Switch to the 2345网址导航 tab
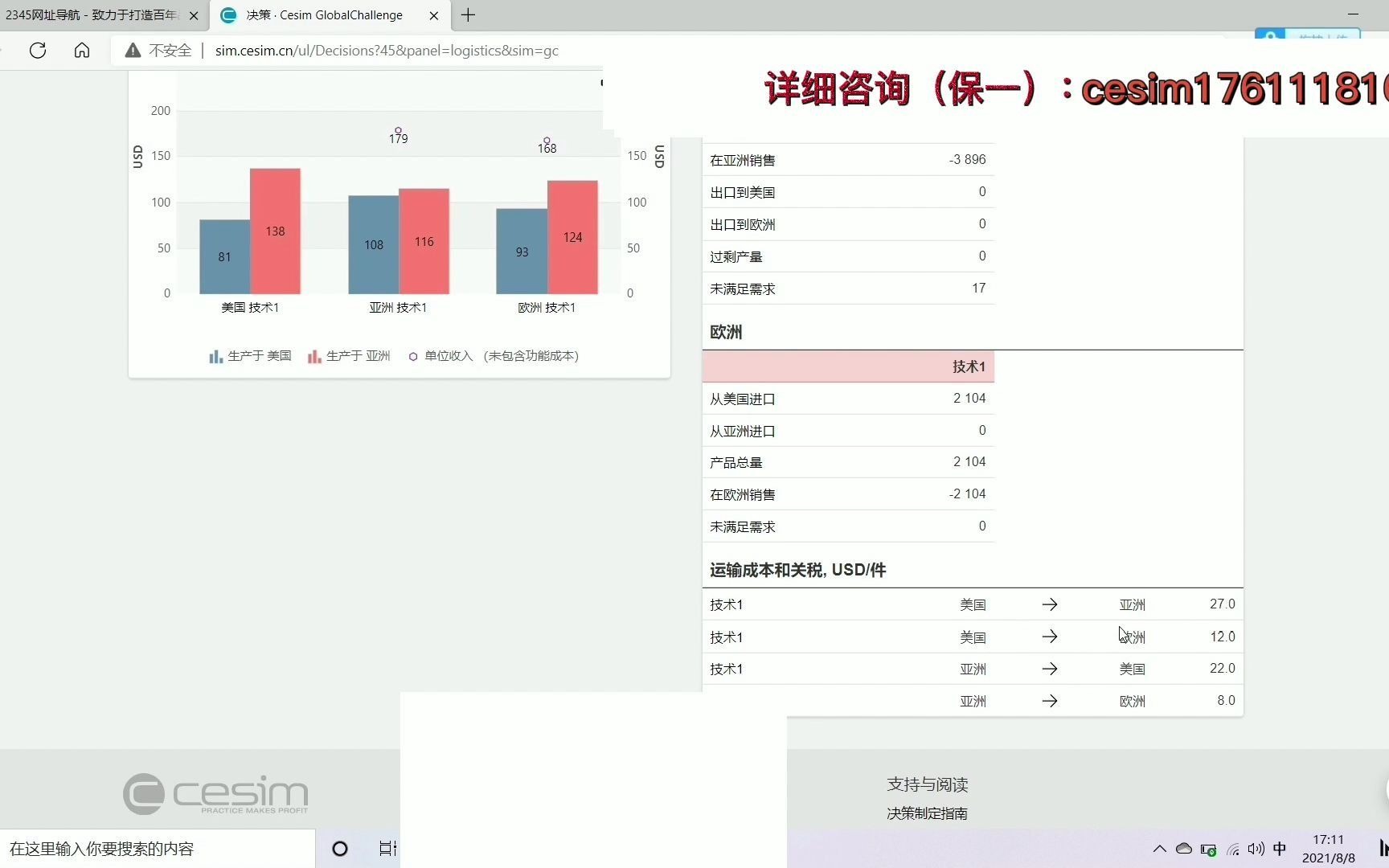The height and width of the screenshot is (868, 1389). tap(92, 15)
